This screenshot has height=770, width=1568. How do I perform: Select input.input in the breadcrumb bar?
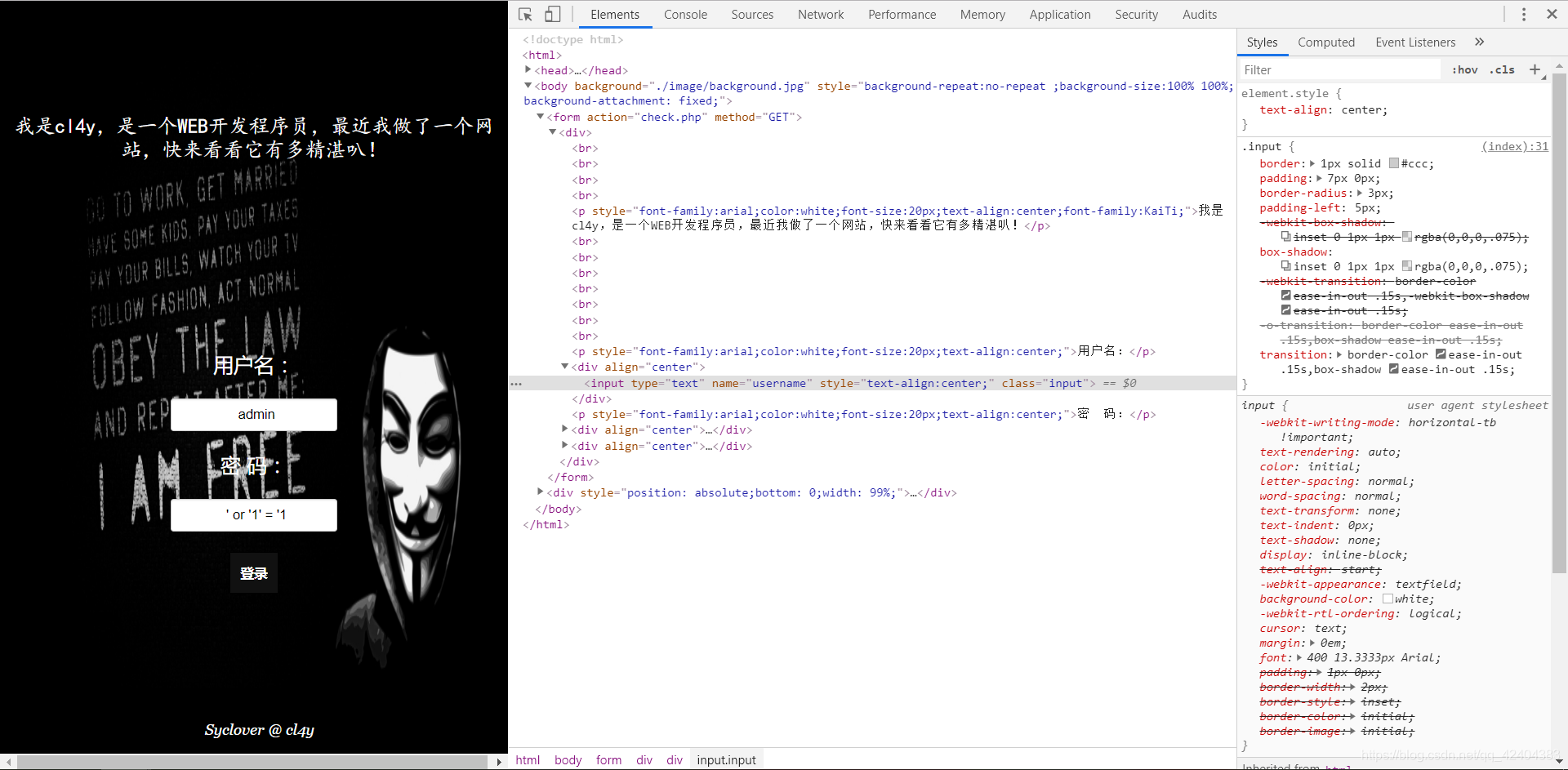click(x=726, y=759)
